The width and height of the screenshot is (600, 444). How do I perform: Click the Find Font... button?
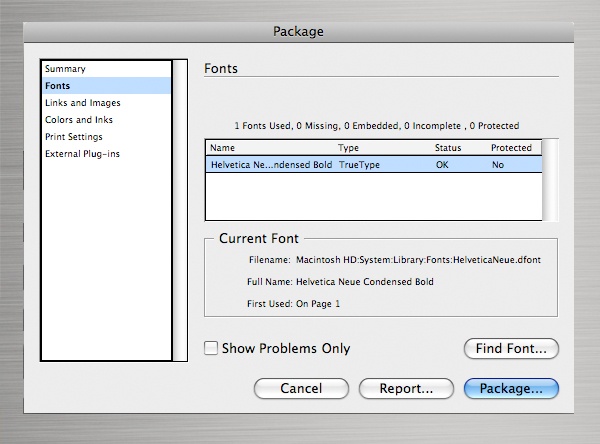[511, 348]
